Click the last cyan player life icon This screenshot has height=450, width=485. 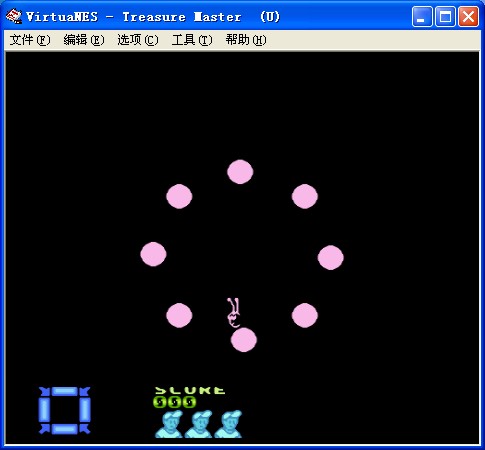pos(228,424)
